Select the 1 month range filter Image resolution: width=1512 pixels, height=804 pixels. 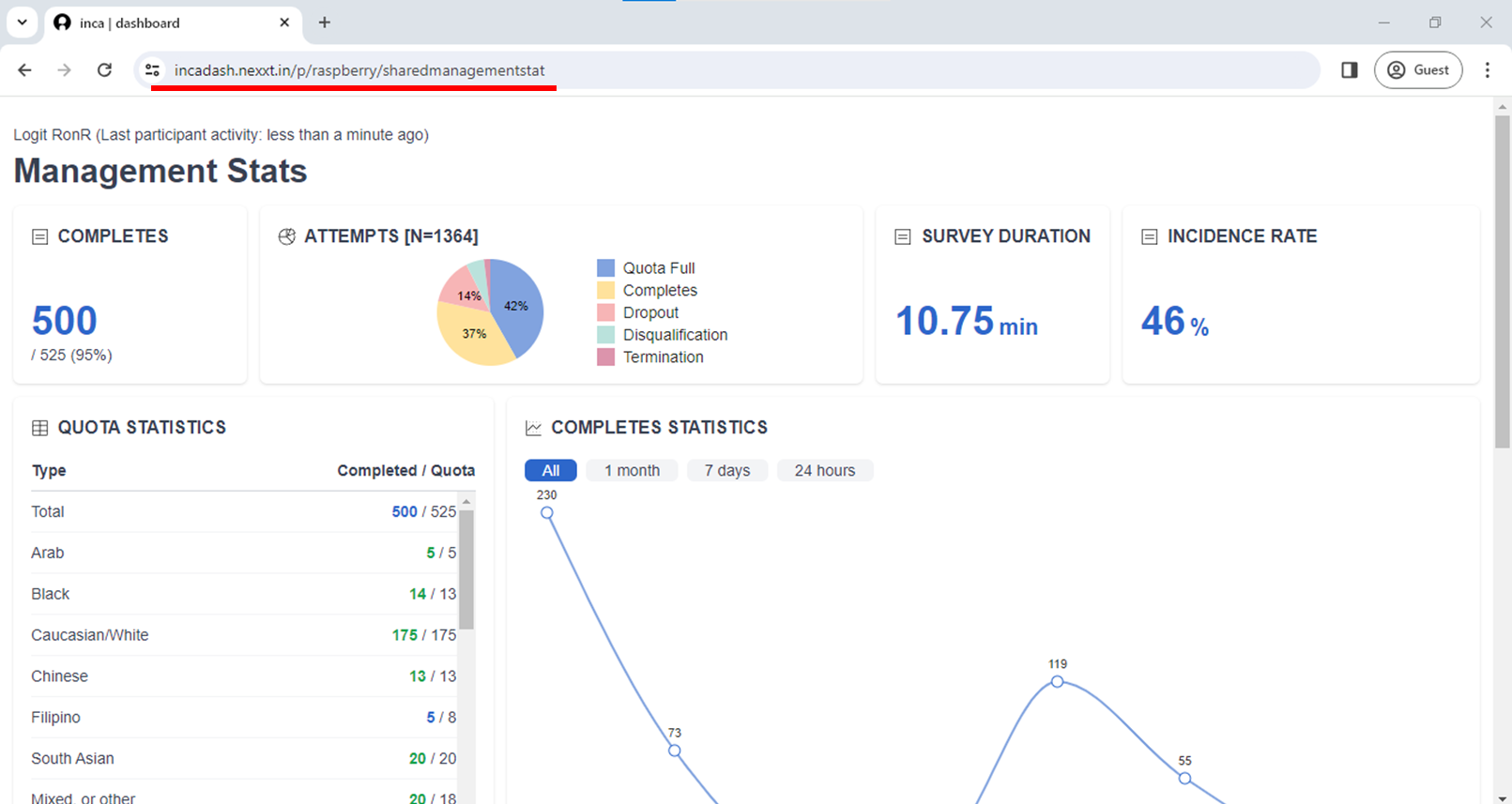tap(632, 471)
